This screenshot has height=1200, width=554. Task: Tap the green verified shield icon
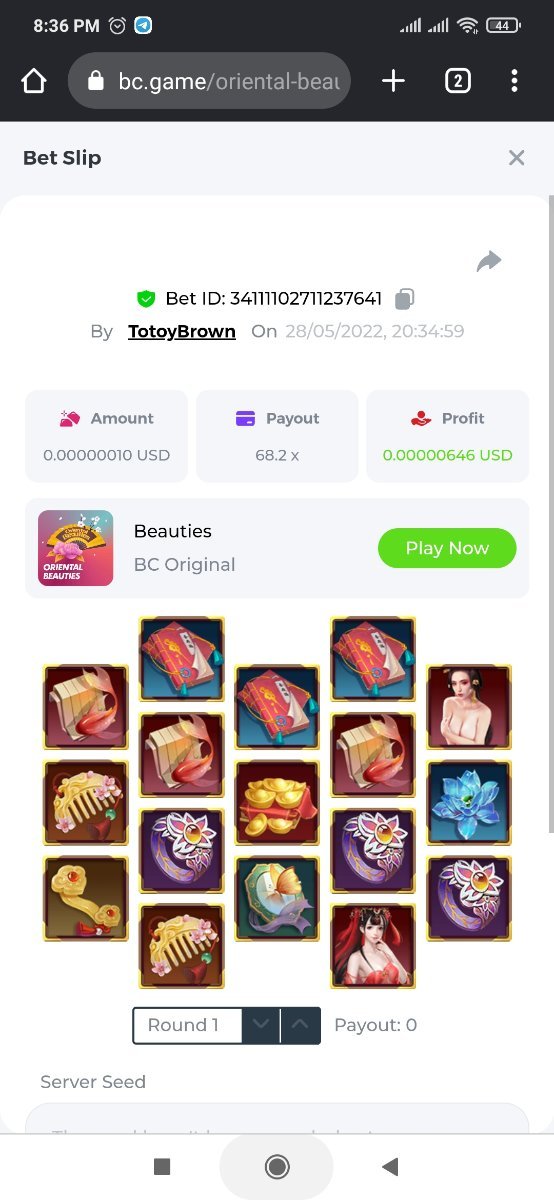click(x=146, y=298)
